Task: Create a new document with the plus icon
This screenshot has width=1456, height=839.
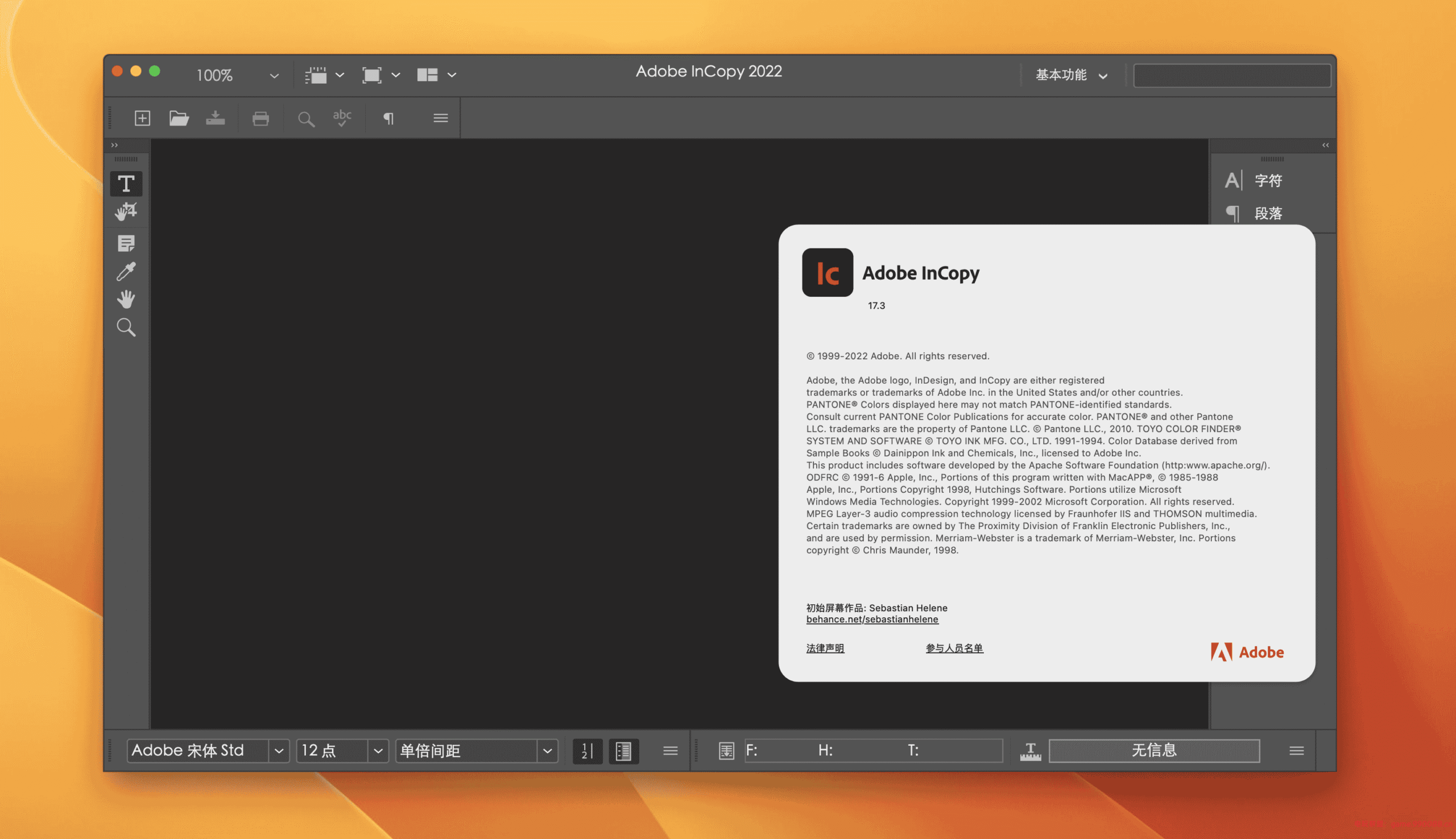Action: coord(142,118)
